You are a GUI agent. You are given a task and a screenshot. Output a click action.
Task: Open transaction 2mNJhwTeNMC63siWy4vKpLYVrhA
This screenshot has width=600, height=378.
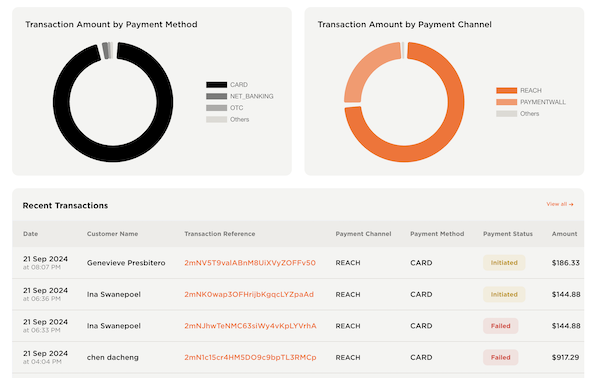coord(250,326)
